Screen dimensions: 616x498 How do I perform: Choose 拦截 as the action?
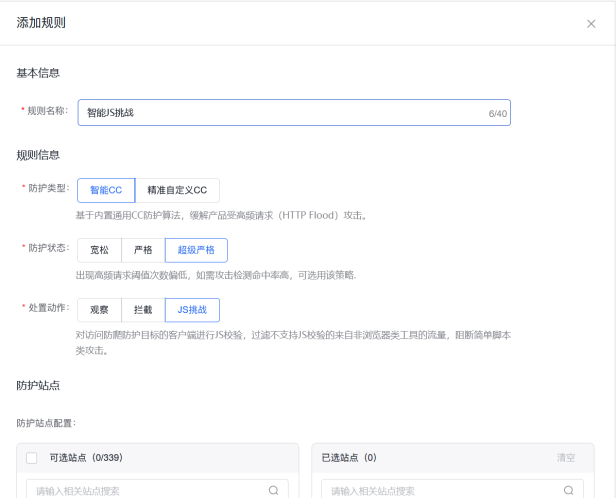[143, 310]
